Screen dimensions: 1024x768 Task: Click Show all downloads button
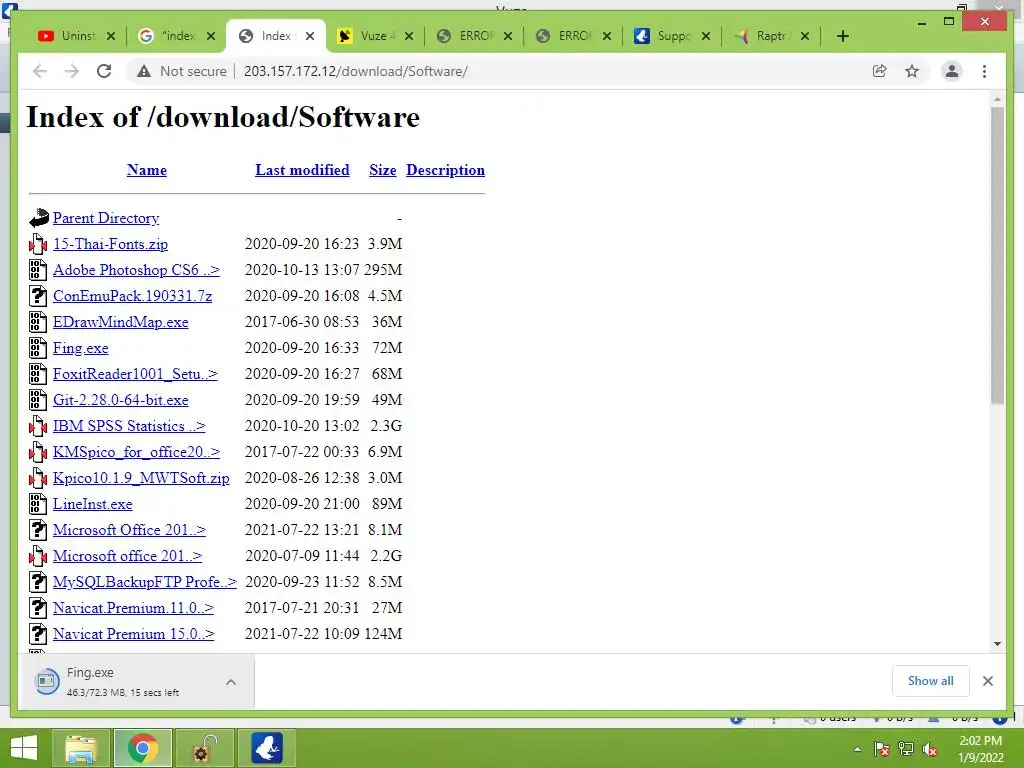931,681
